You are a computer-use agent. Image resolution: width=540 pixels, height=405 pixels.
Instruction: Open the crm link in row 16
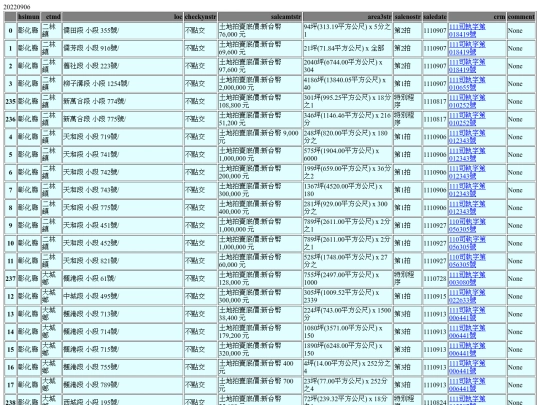pyautogui.click(x=467, y=367)
